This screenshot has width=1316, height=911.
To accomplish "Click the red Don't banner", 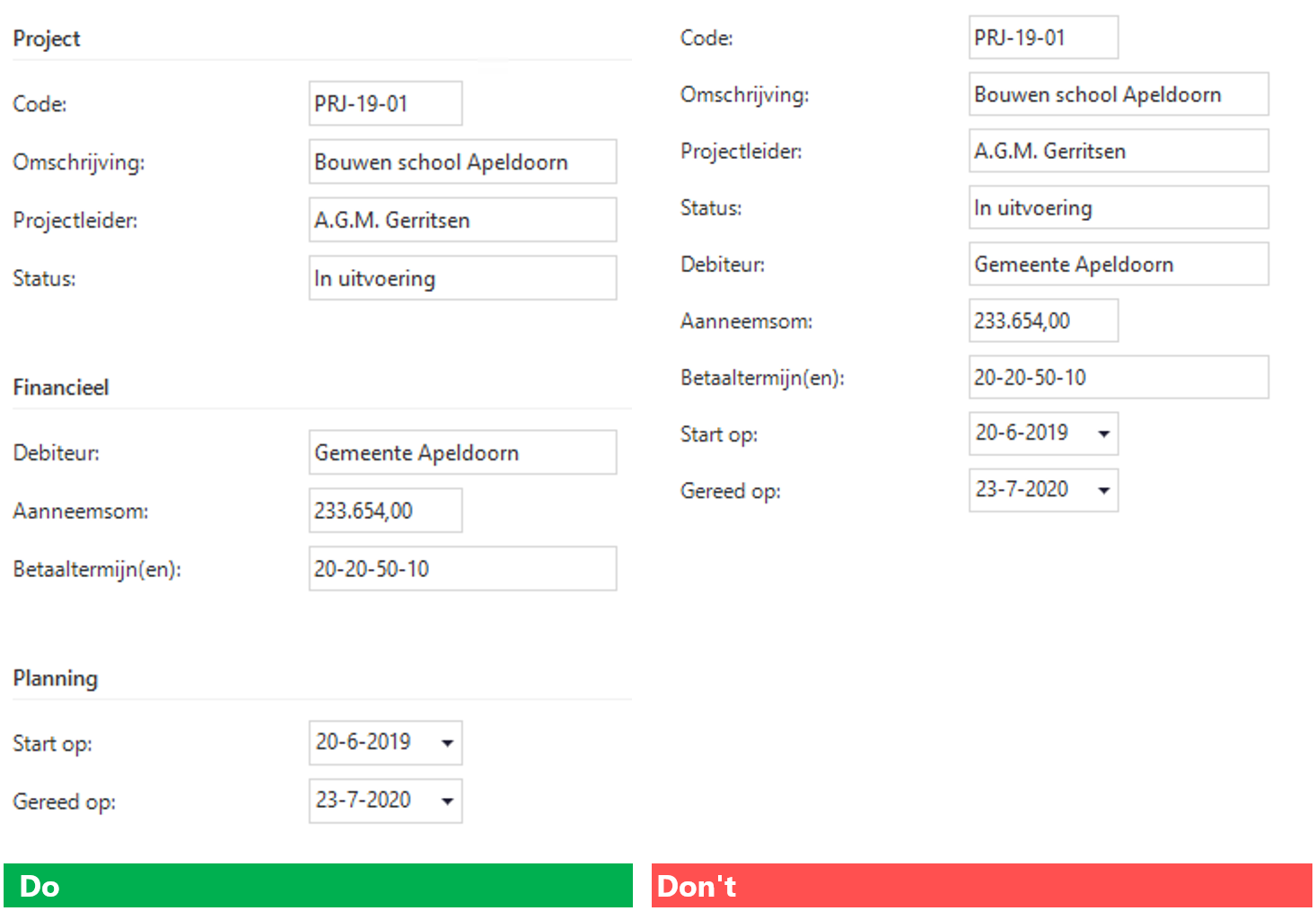I will pos(981,886).
